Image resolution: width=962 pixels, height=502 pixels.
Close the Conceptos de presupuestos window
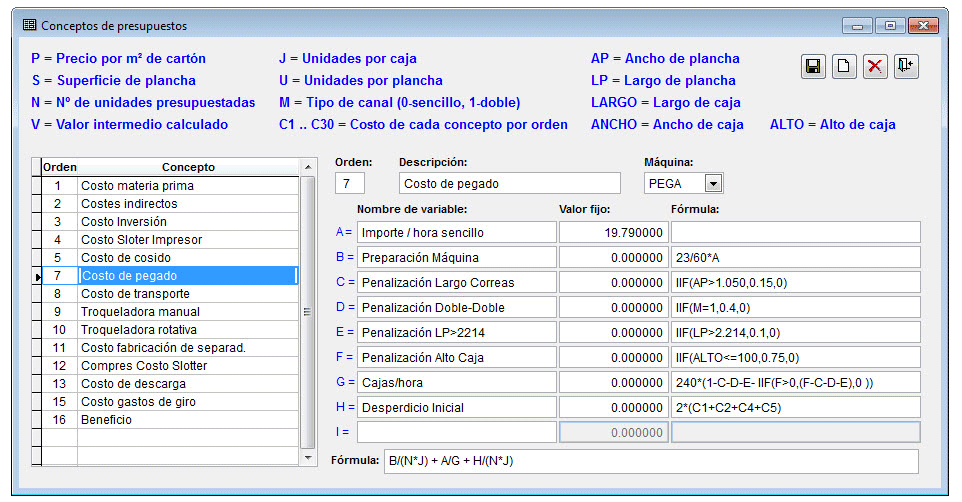coord(923,26)
